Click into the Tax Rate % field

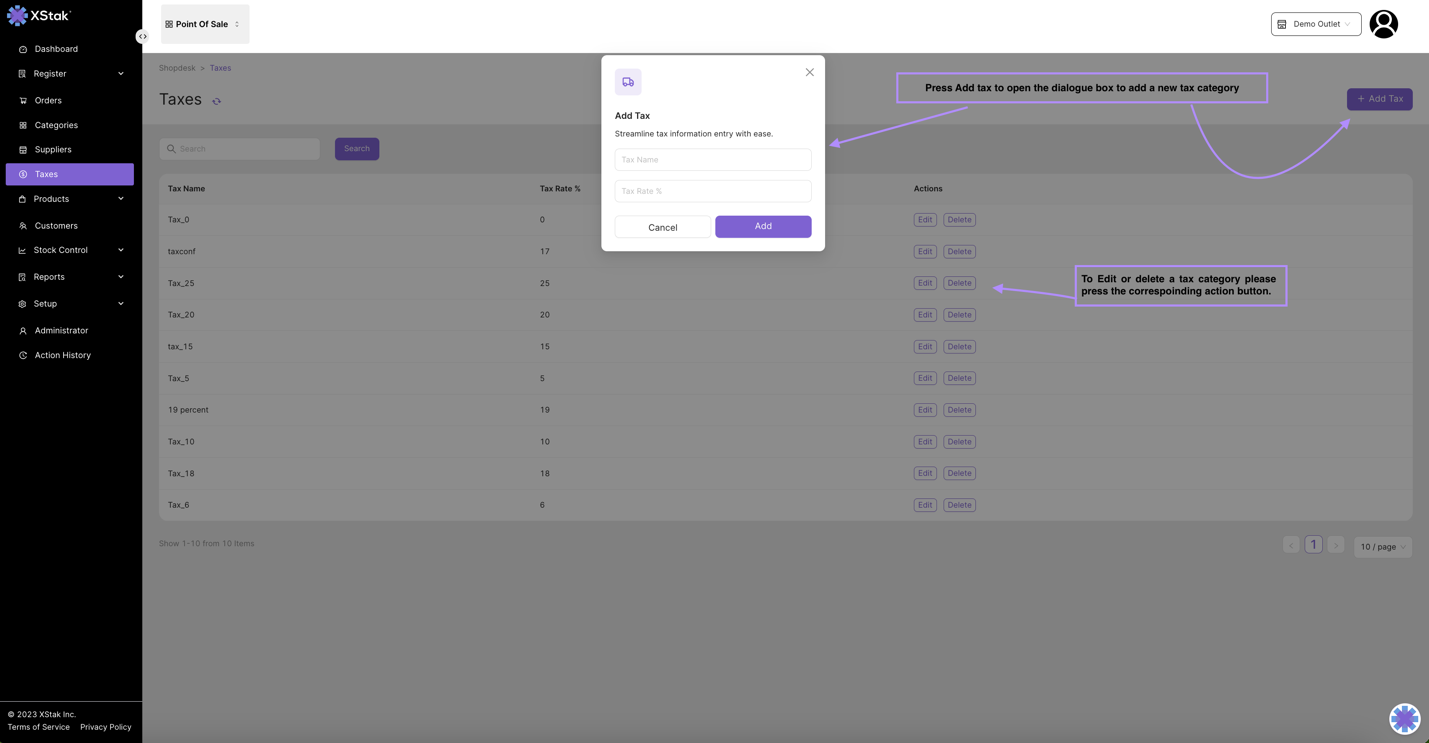pyautogui.click(x=712, y=191)
